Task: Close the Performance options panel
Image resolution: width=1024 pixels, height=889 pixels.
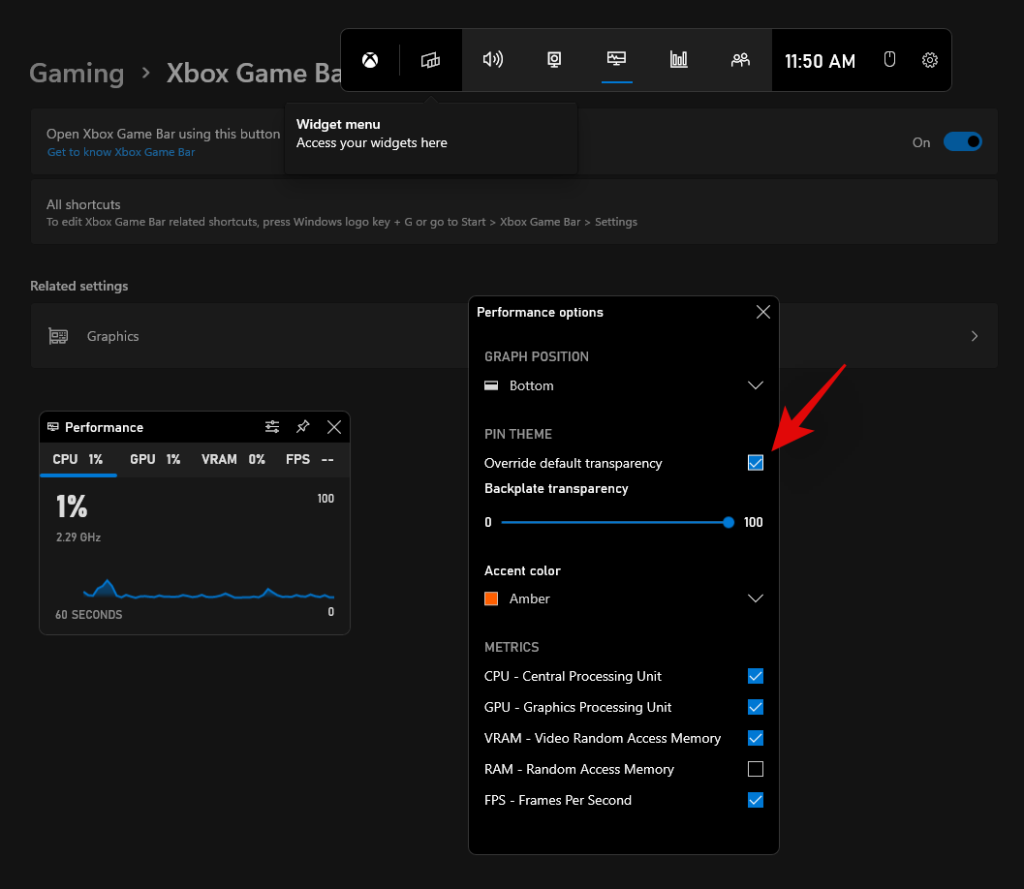Action: point(763,312)
